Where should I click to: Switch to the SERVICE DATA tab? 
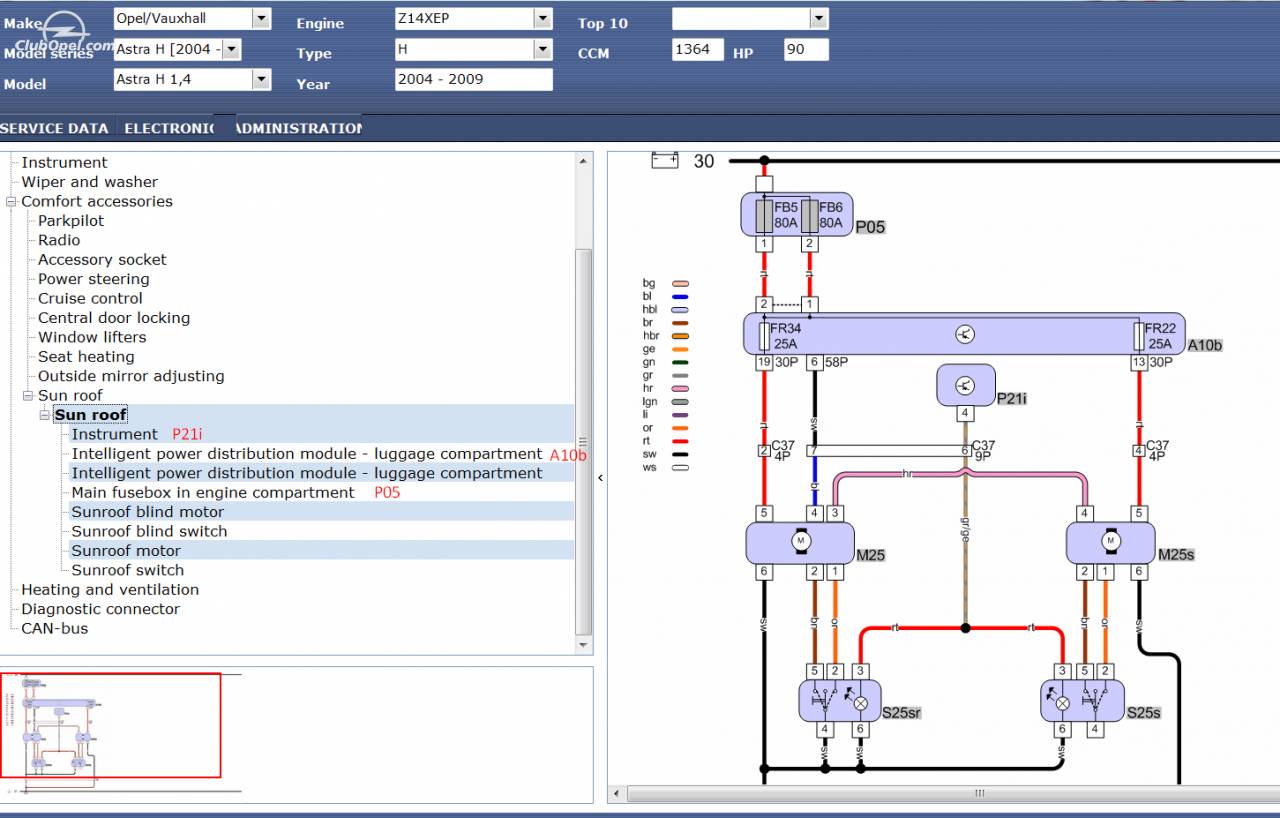54,128
